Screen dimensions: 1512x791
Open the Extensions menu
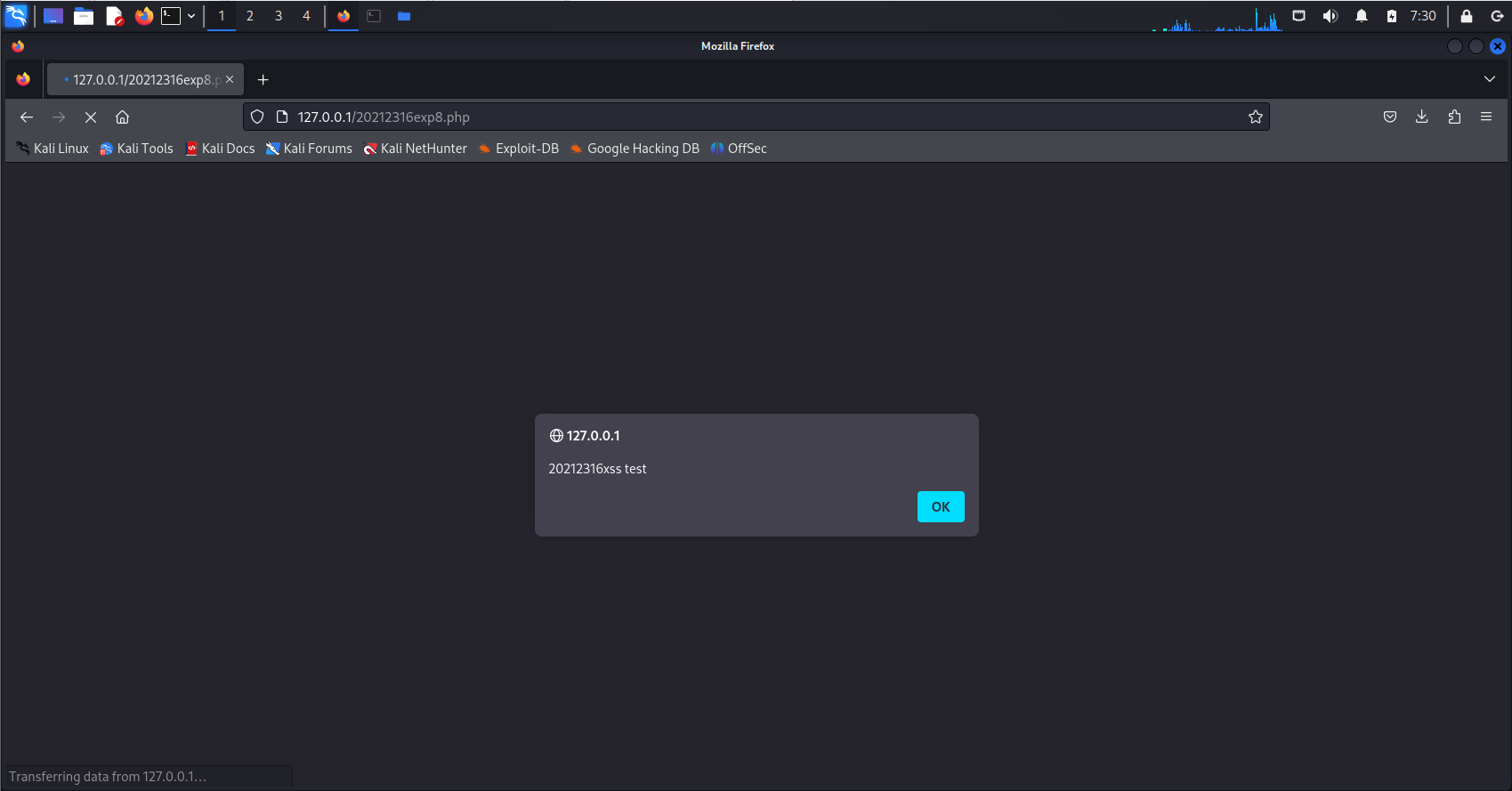(1454, 117)
